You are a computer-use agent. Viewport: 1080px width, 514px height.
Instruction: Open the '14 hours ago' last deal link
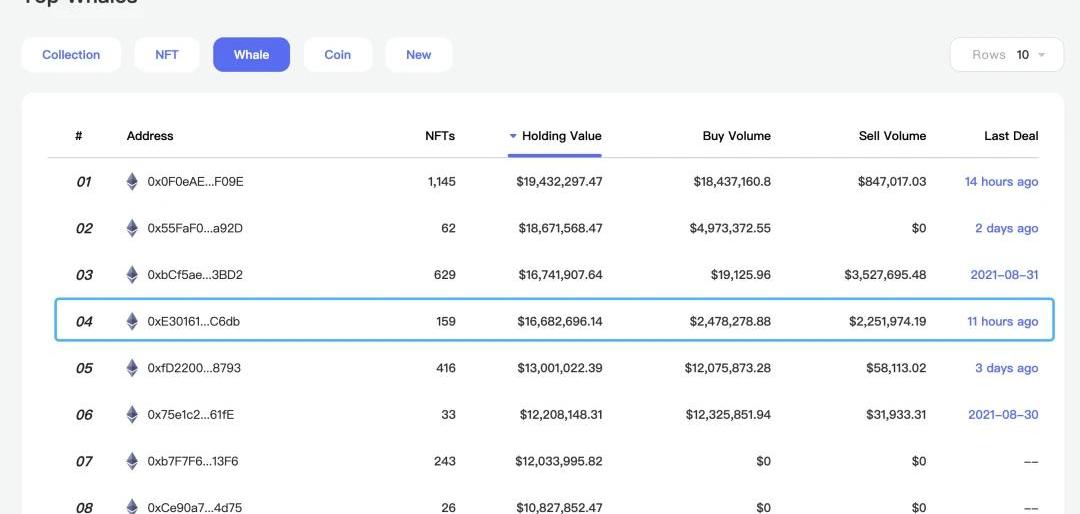point(1001,182)
